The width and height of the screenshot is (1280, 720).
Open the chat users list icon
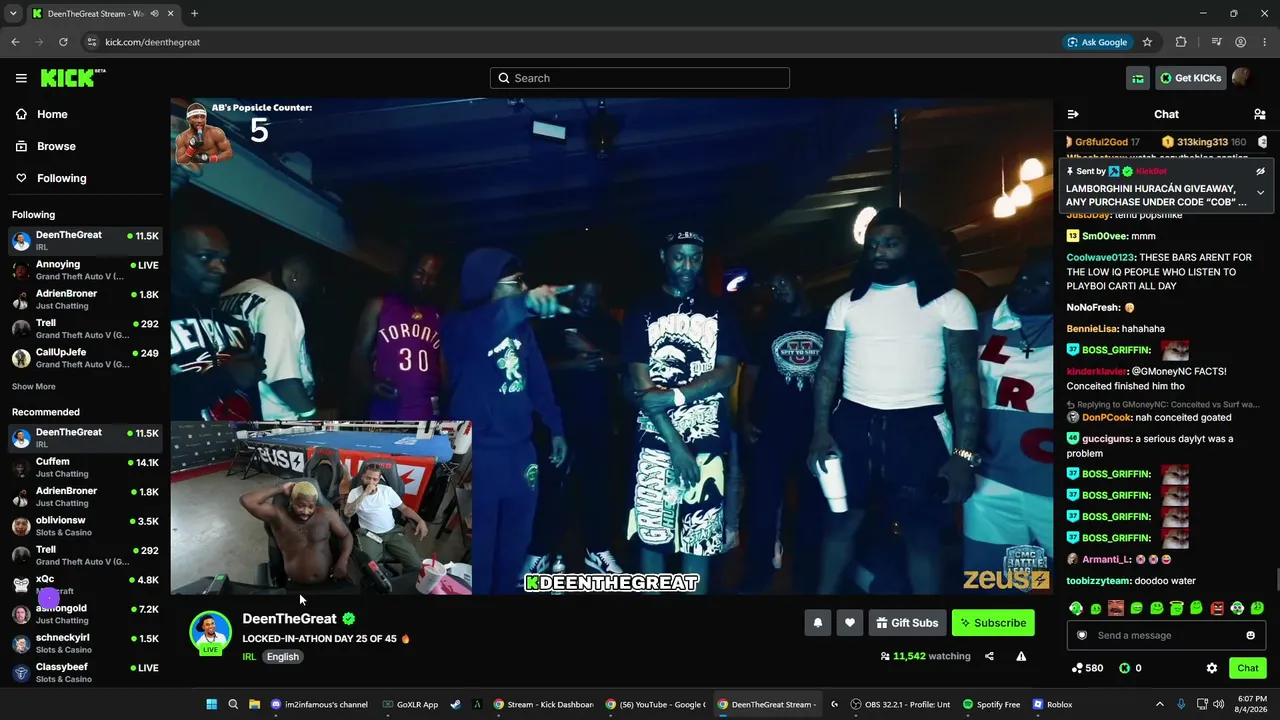coord(1260,114)
